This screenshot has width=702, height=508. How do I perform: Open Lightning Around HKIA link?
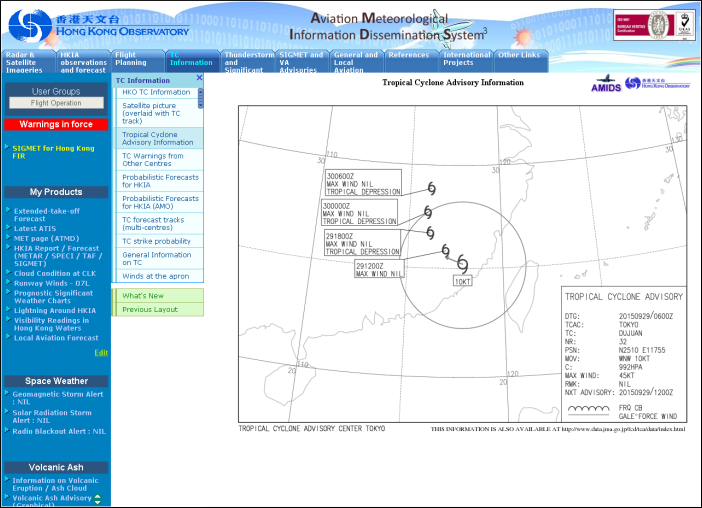click(x=55, y=311)
